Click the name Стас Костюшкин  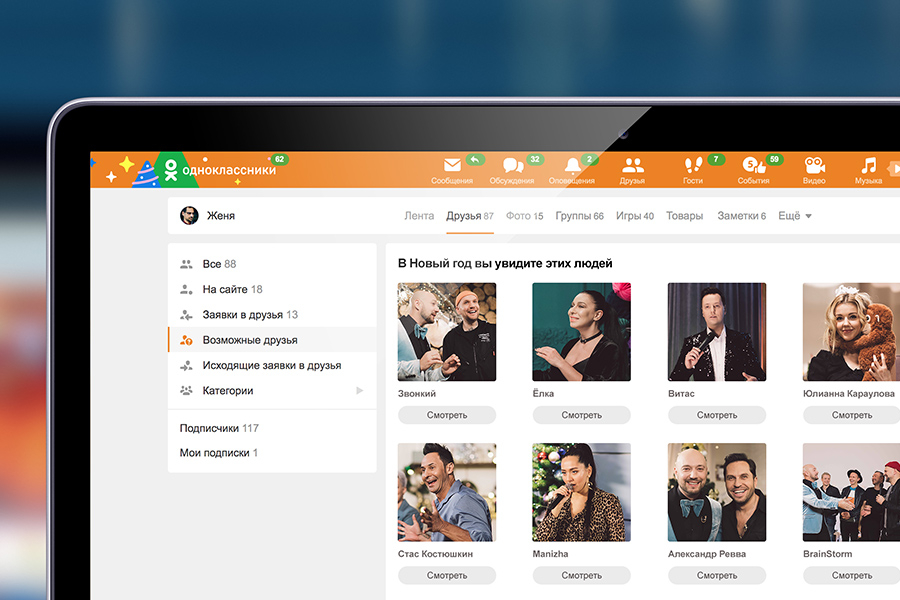[x=435, y=554]
